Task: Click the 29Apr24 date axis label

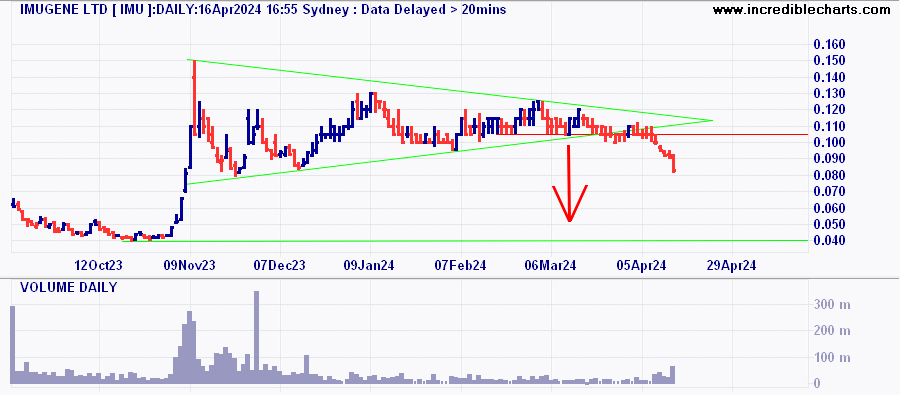Action: point(732,266)
